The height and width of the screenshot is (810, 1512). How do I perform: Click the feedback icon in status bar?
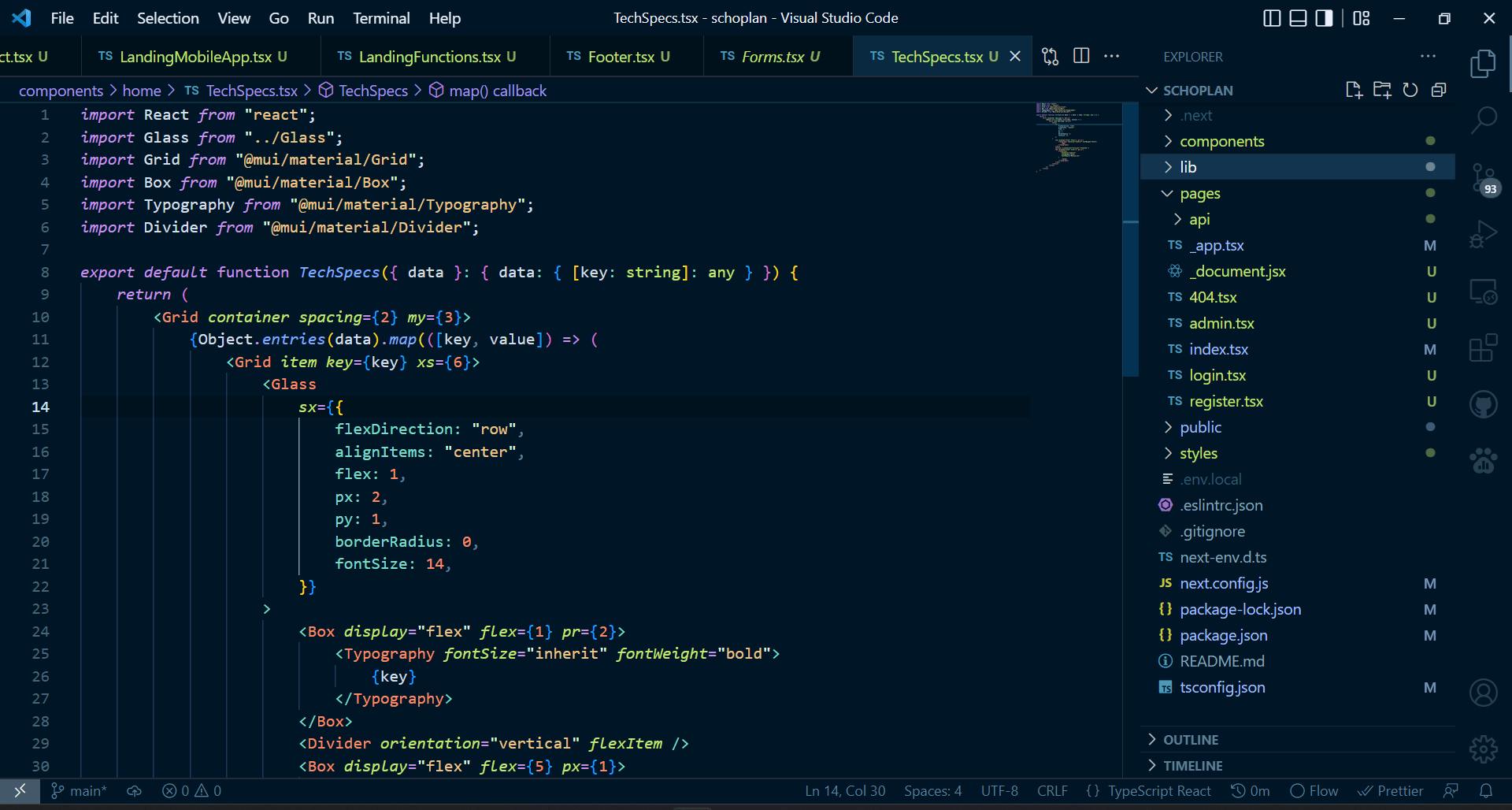click(1451, 790)
